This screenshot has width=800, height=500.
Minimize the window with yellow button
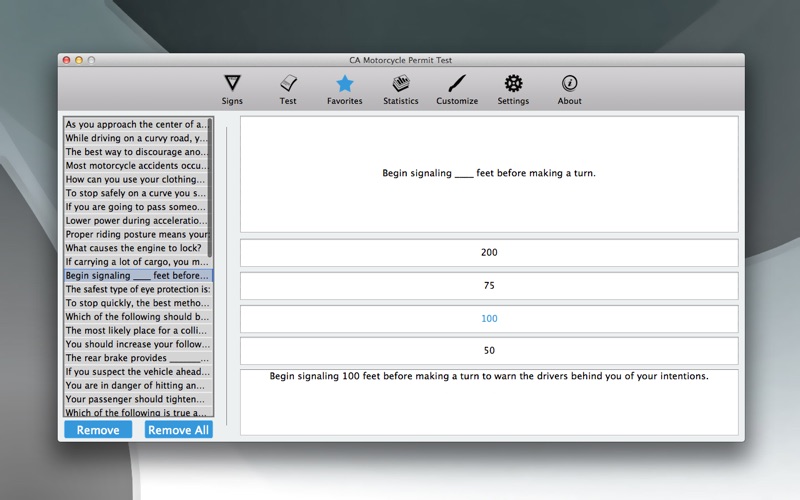click(79, 60)
